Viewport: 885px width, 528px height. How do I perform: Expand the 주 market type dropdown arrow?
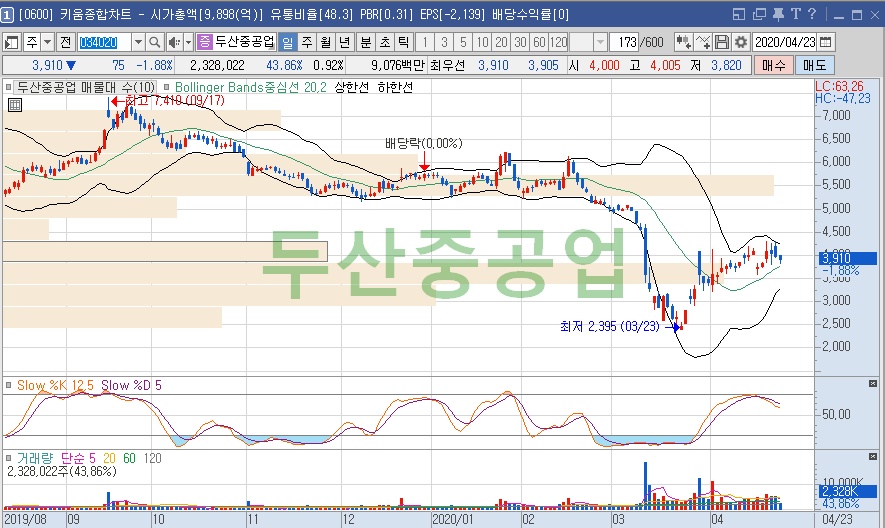(47, 42)
